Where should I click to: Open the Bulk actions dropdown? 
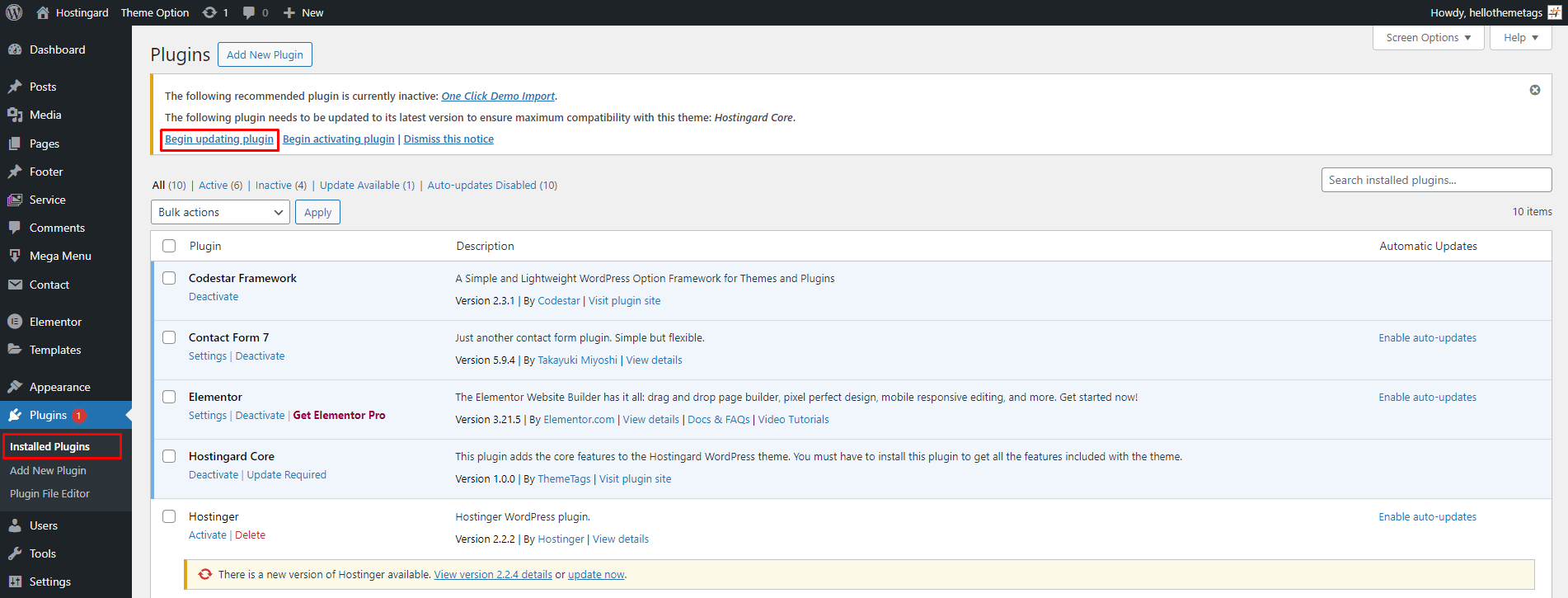pyautogui.click(x=220, y=212)
